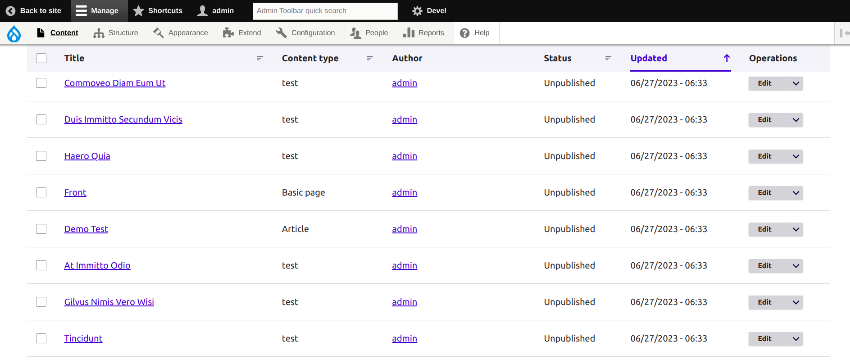Toggle sort on the Updated column header
This screenshot has width=850, height=360.
(x=648, y=58)
